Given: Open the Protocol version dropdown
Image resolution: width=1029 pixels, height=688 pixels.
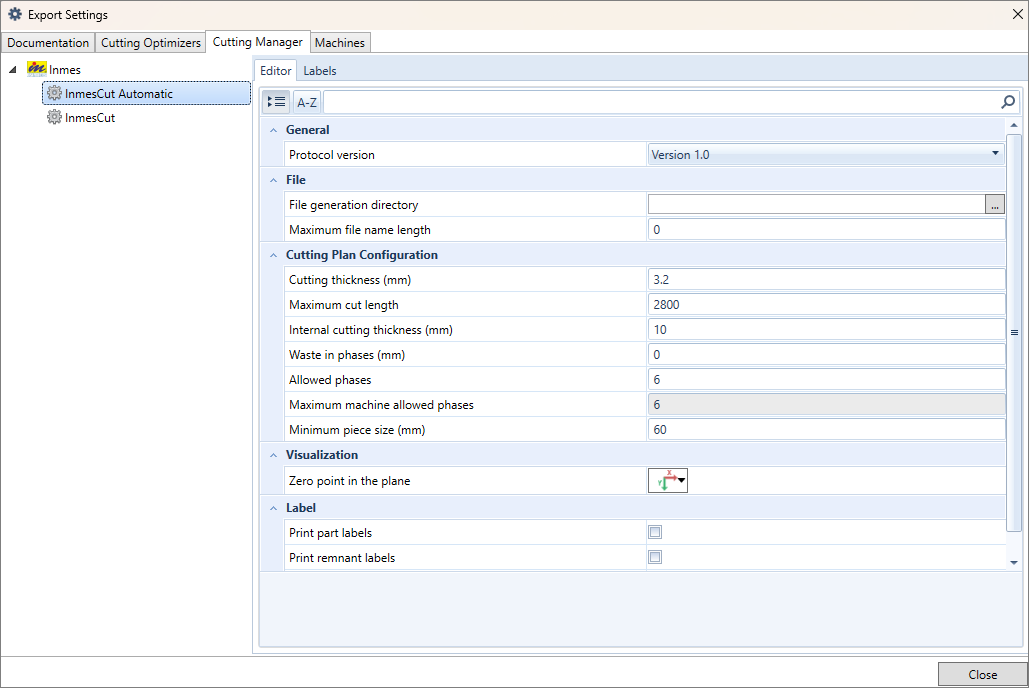Looking at the screenshot, I should [826, 154].
